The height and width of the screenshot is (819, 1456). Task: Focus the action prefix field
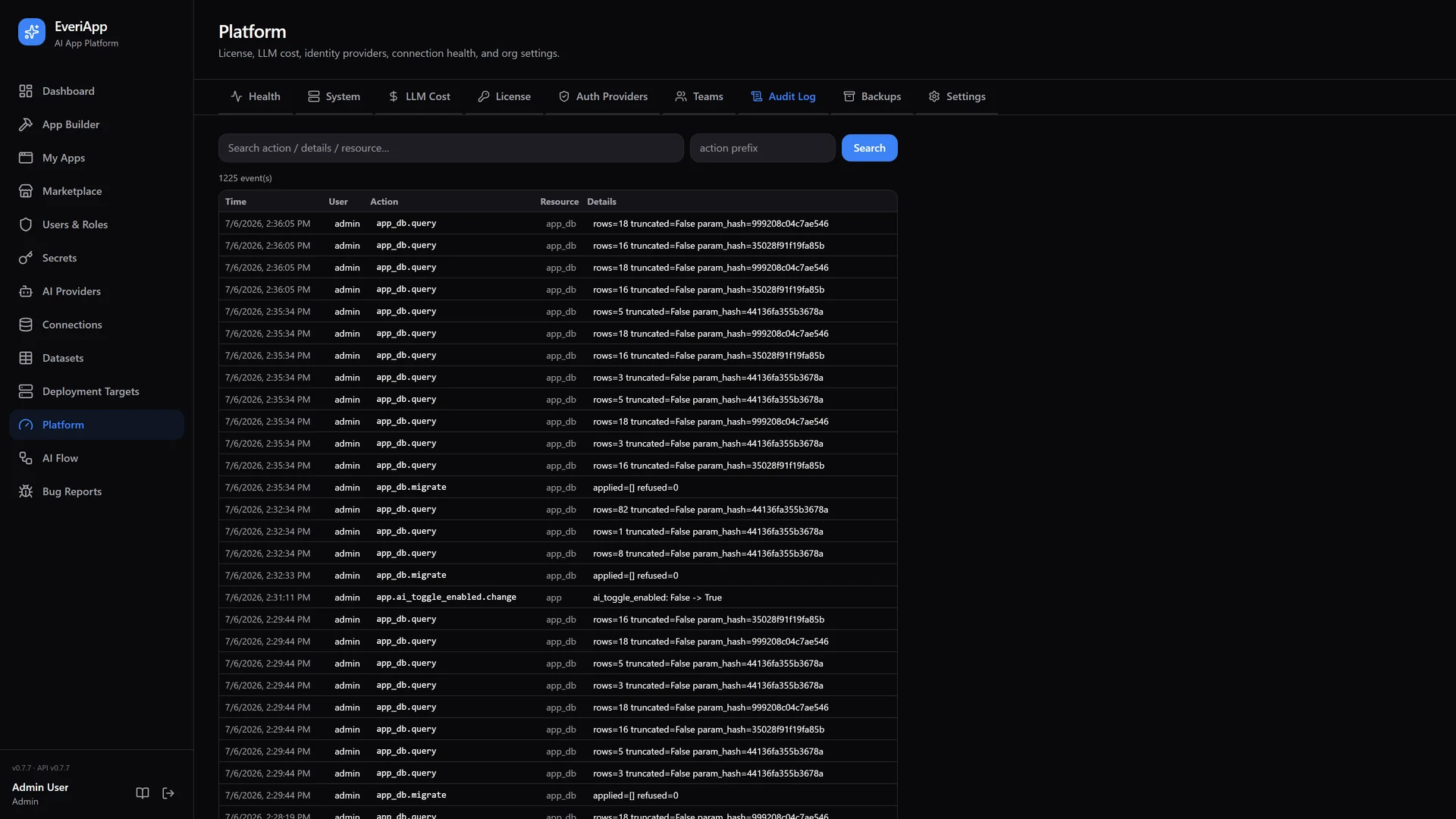[763, 148]
